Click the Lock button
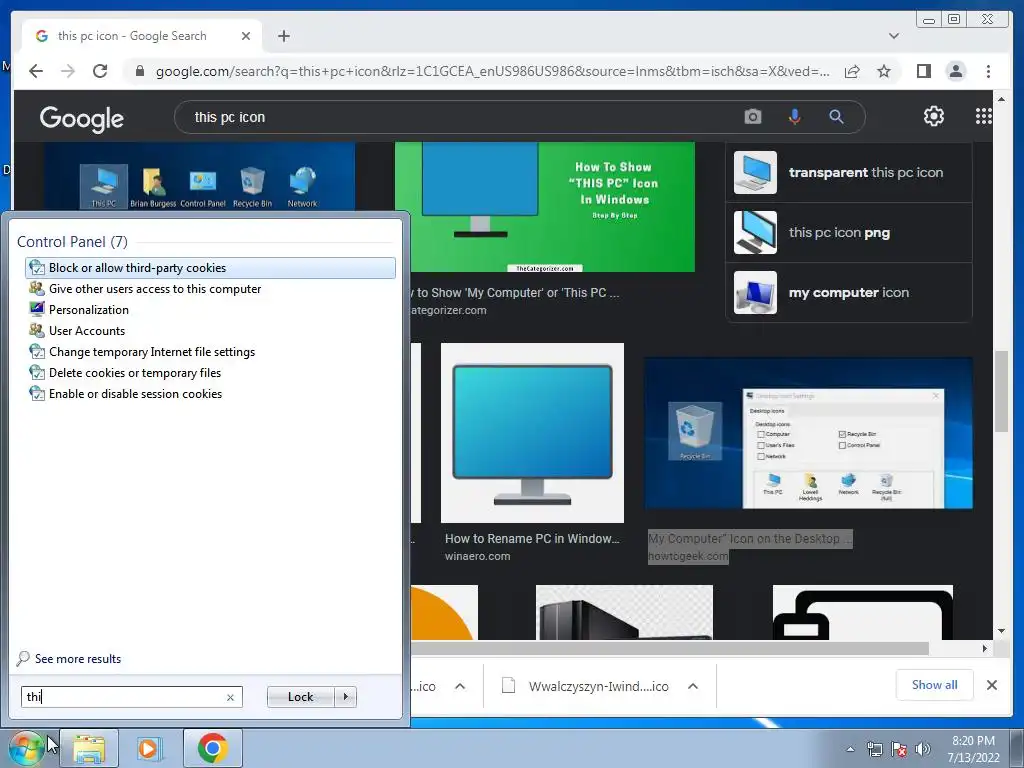The image size is (1024, 768). [300, 697]
